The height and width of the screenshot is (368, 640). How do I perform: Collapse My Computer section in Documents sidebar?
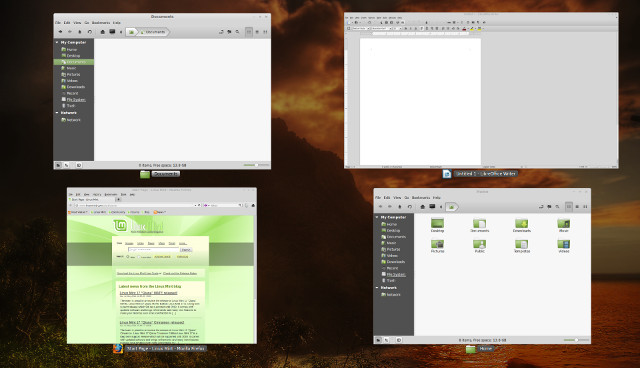[57, 42]
